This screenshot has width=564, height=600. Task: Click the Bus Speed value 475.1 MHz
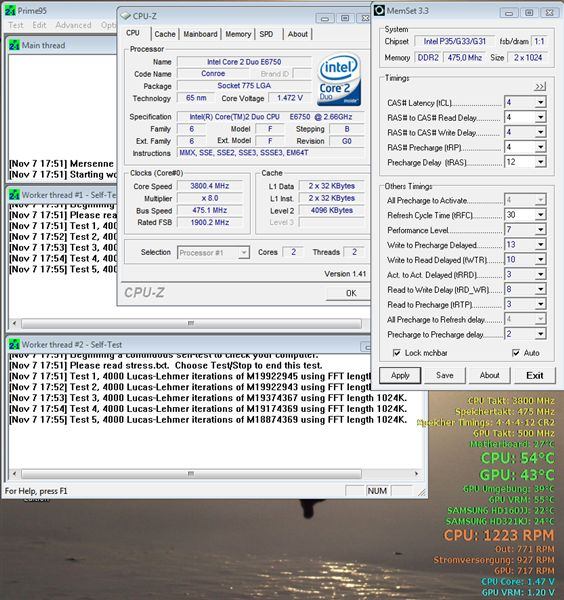click(x=210, y=210)
